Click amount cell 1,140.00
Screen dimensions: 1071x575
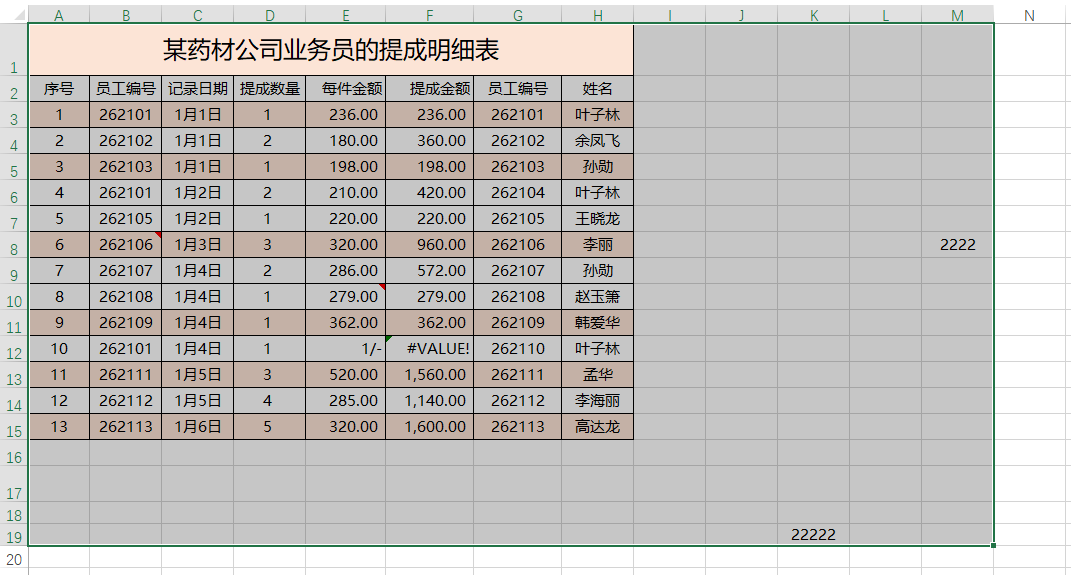tap(430, 401)
